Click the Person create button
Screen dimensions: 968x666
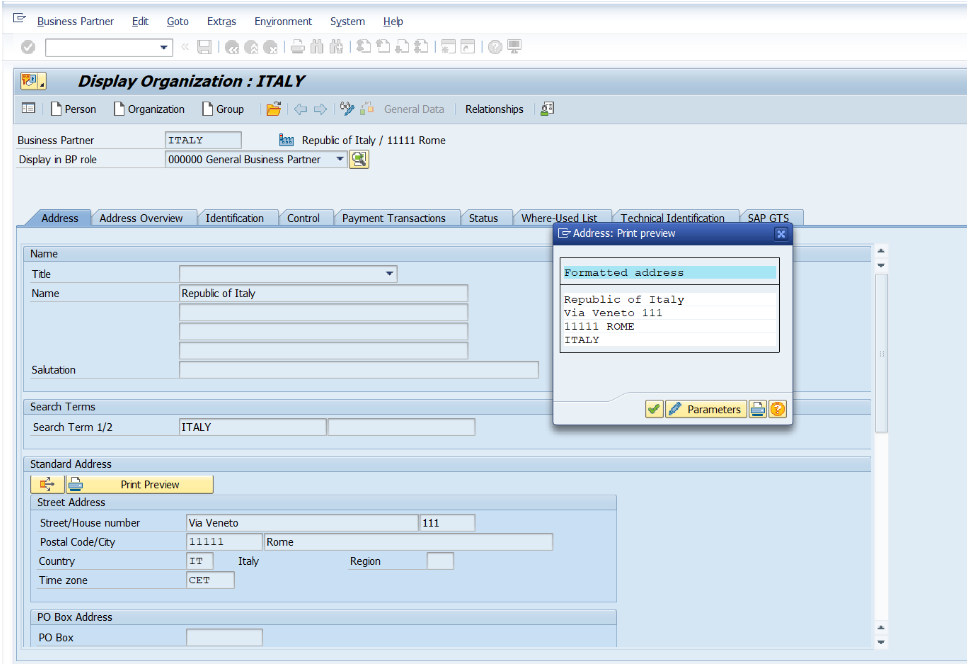point(73,109)
